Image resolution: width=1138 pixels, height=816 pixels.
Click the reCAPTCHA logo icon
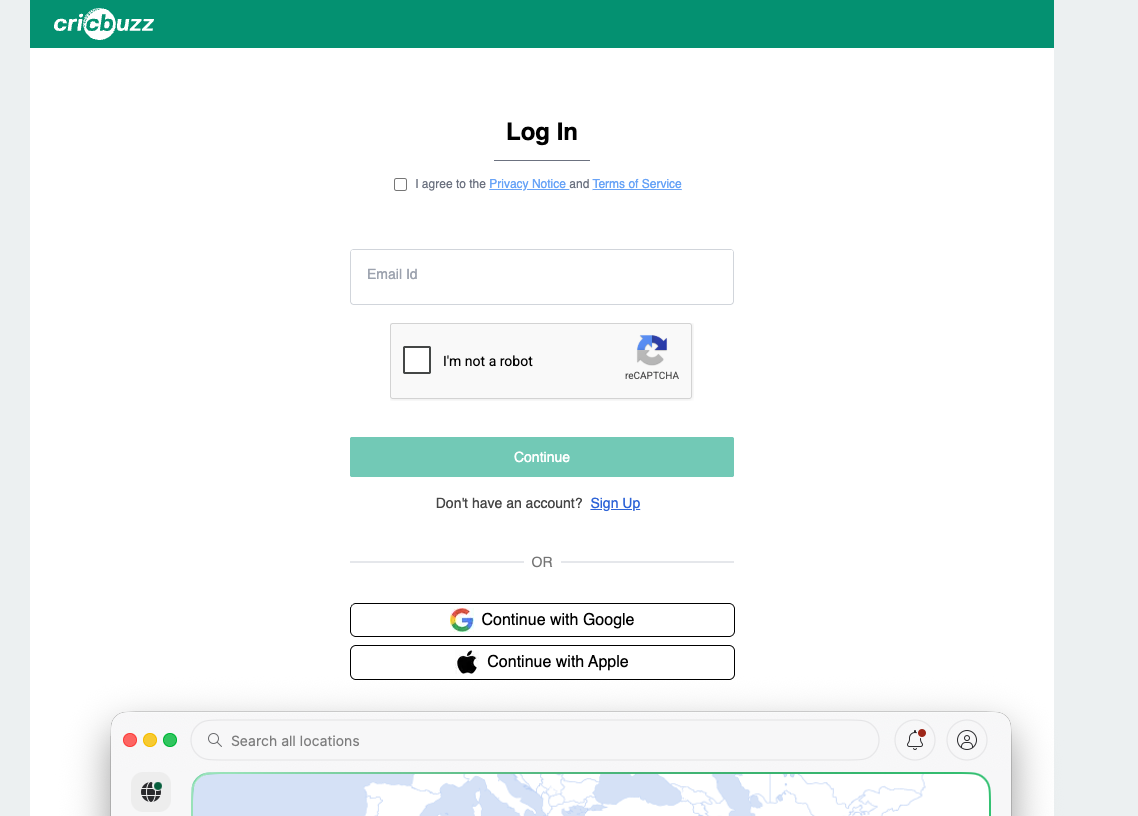[x=652, y=350]
